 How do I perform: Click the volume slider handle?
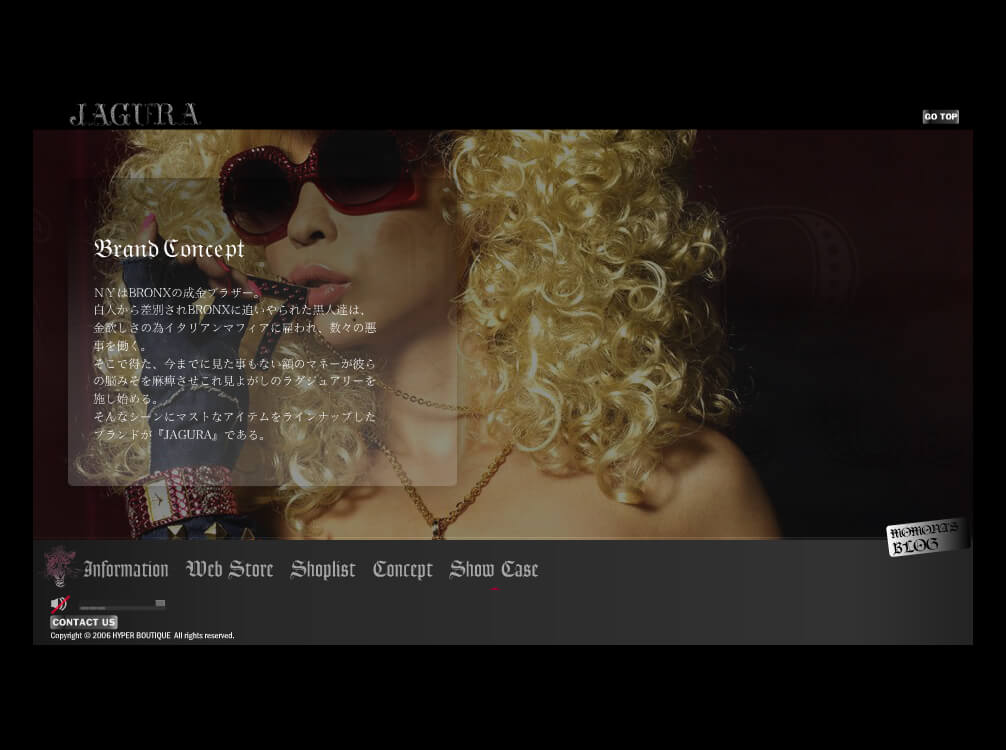click(x=160, y=604)
